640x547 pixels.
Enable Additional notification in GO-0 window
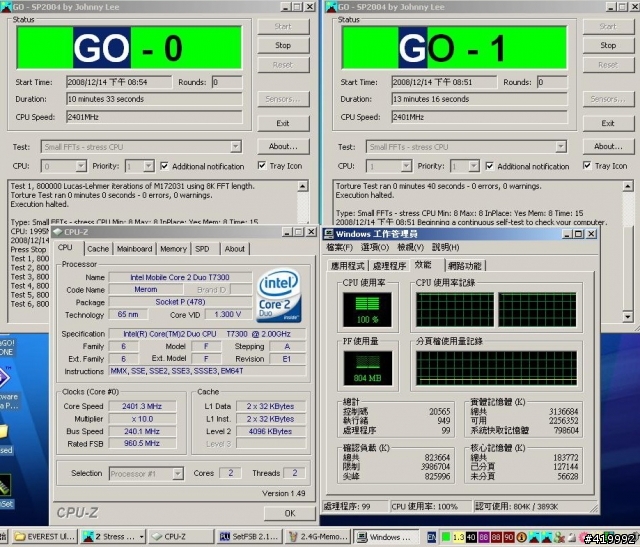tap(164, 166)
